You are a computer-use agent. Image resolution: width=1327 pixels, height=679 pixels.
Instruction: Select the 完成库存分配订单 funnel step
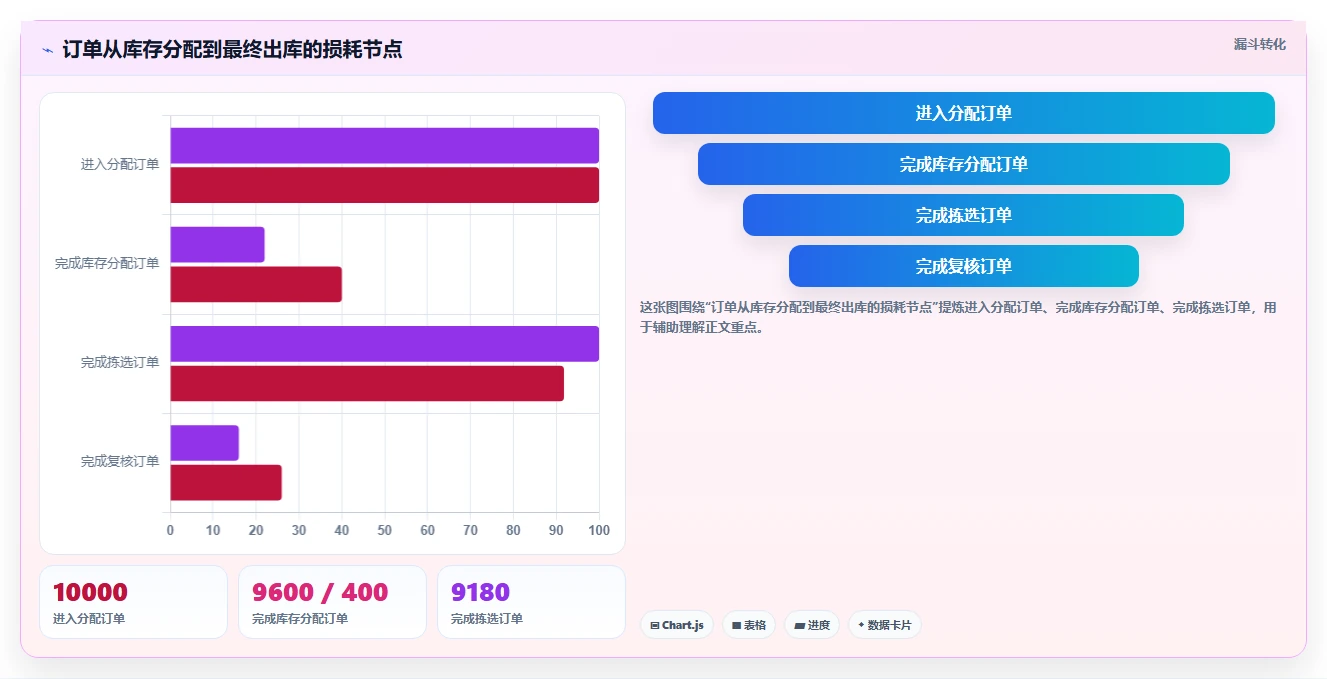coord(964,164)
